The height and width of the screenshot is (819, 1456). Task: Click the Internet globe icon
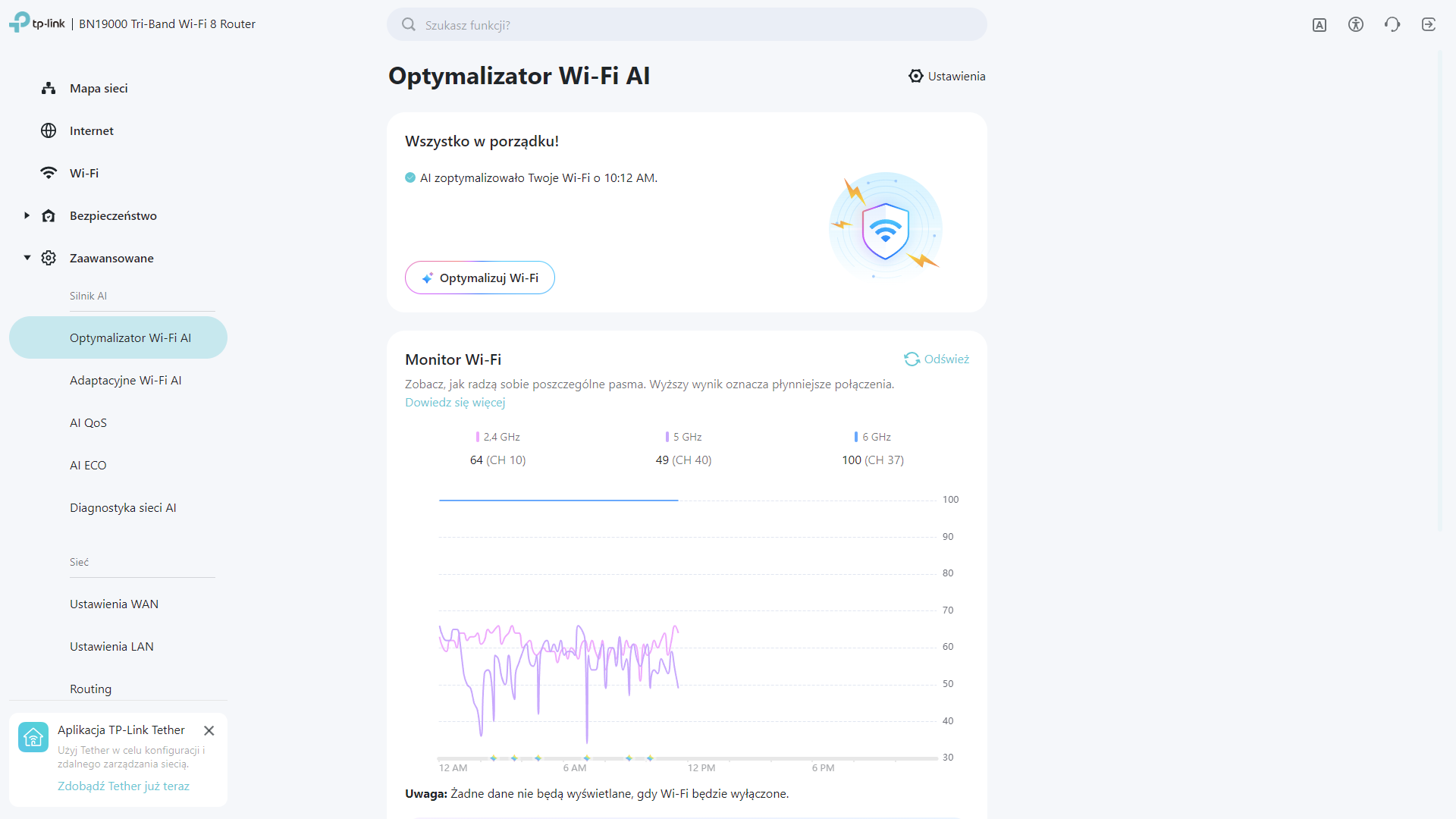[49, 130]
